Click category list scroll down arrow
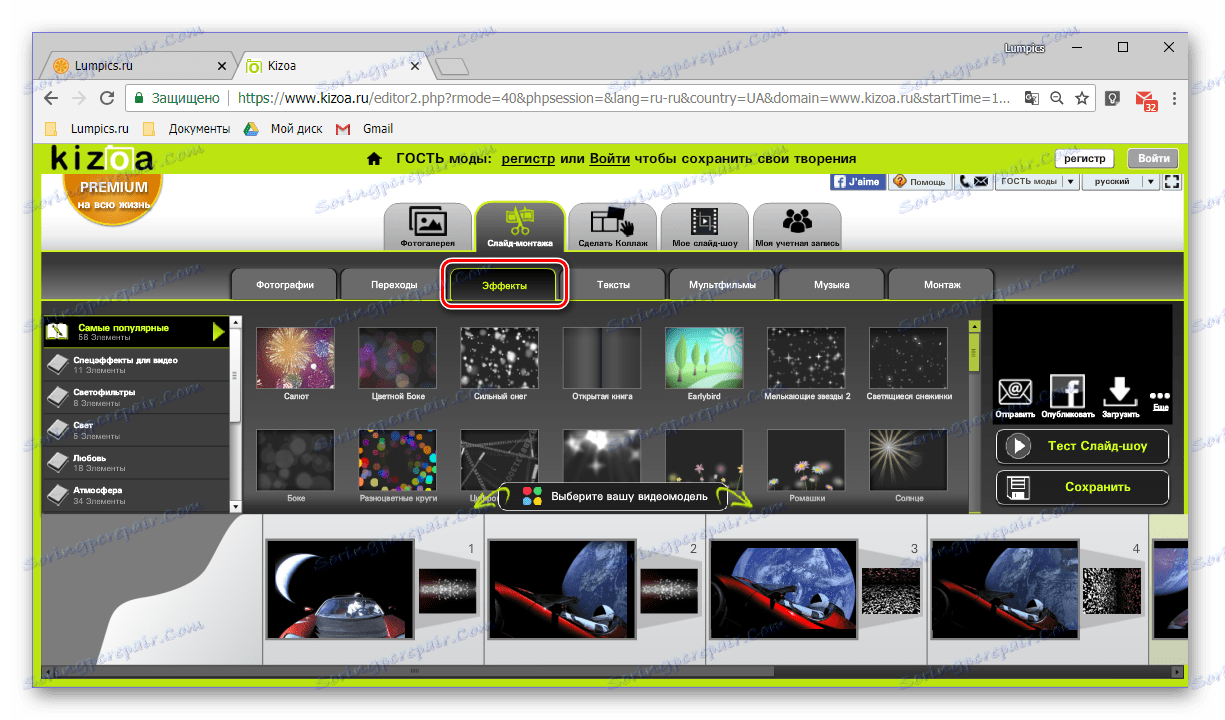 tap(236, 507)
